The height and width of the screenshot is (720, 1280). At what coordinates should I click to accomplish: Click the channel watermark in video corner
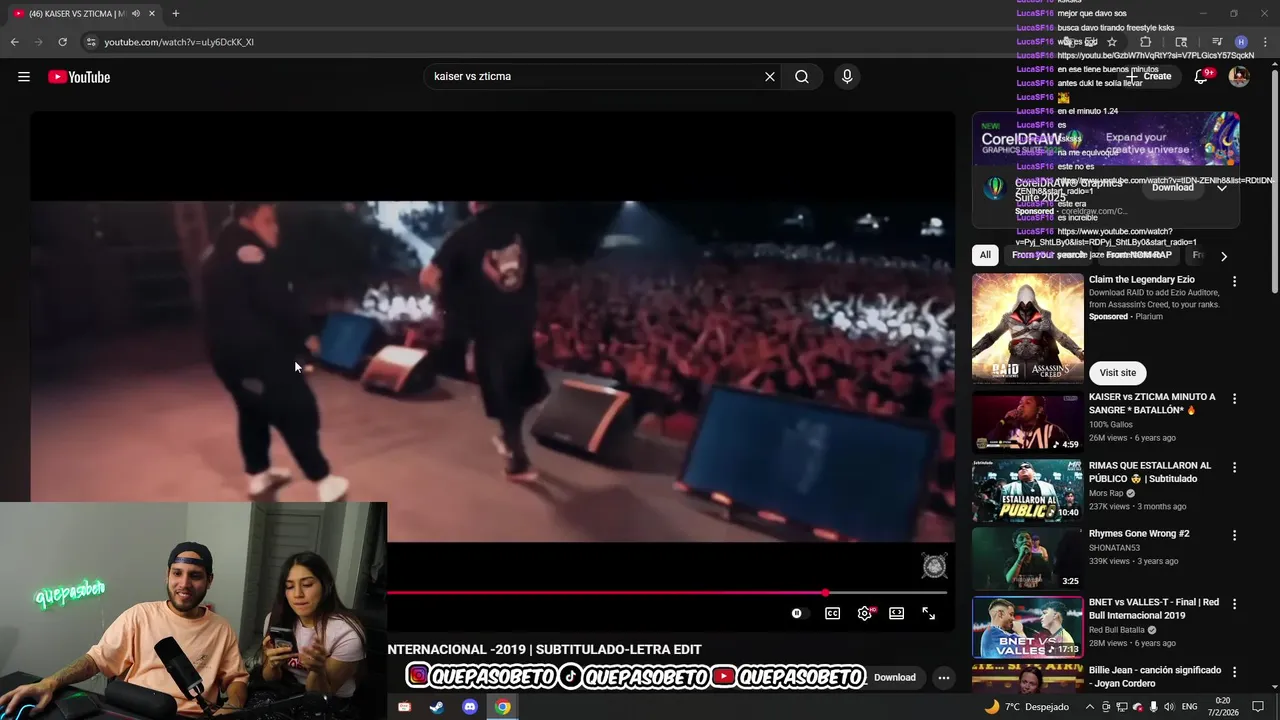934,566
